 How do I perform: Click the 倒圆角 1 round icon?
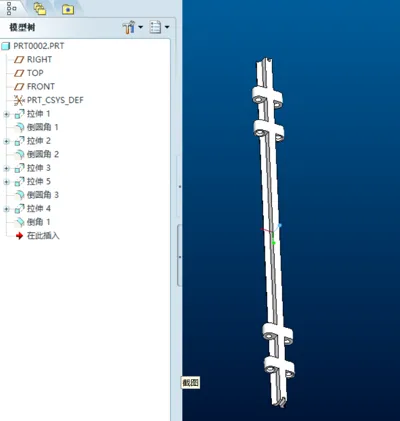point(20,127)
